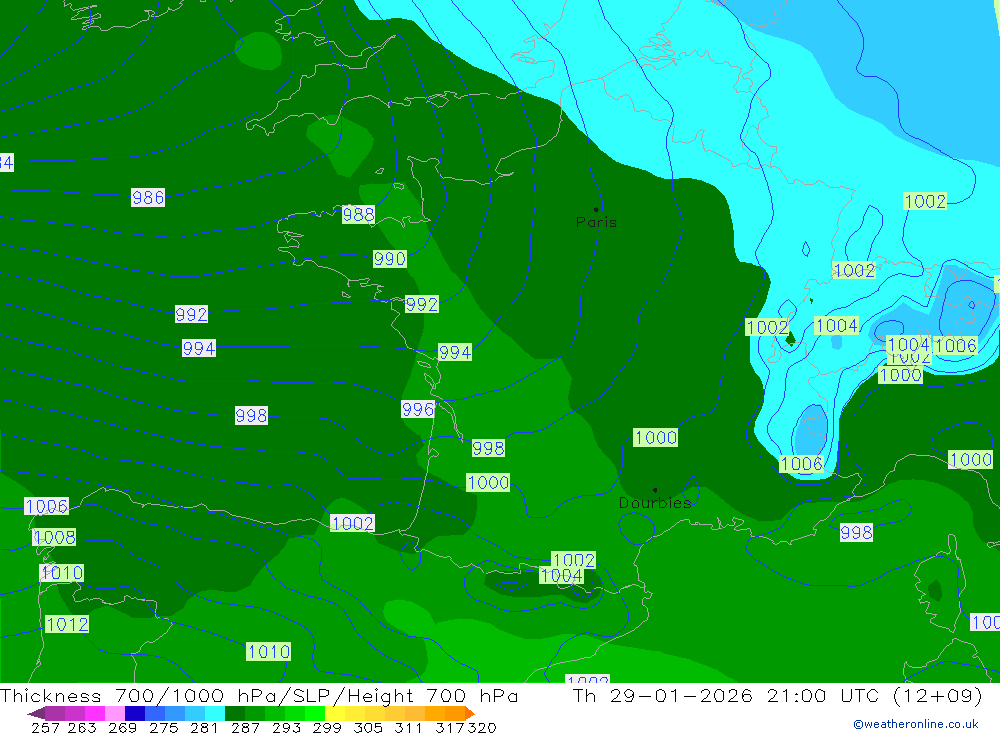1000x733 pixels.
Task: Click the legend value 293
Action: point(286,727)
